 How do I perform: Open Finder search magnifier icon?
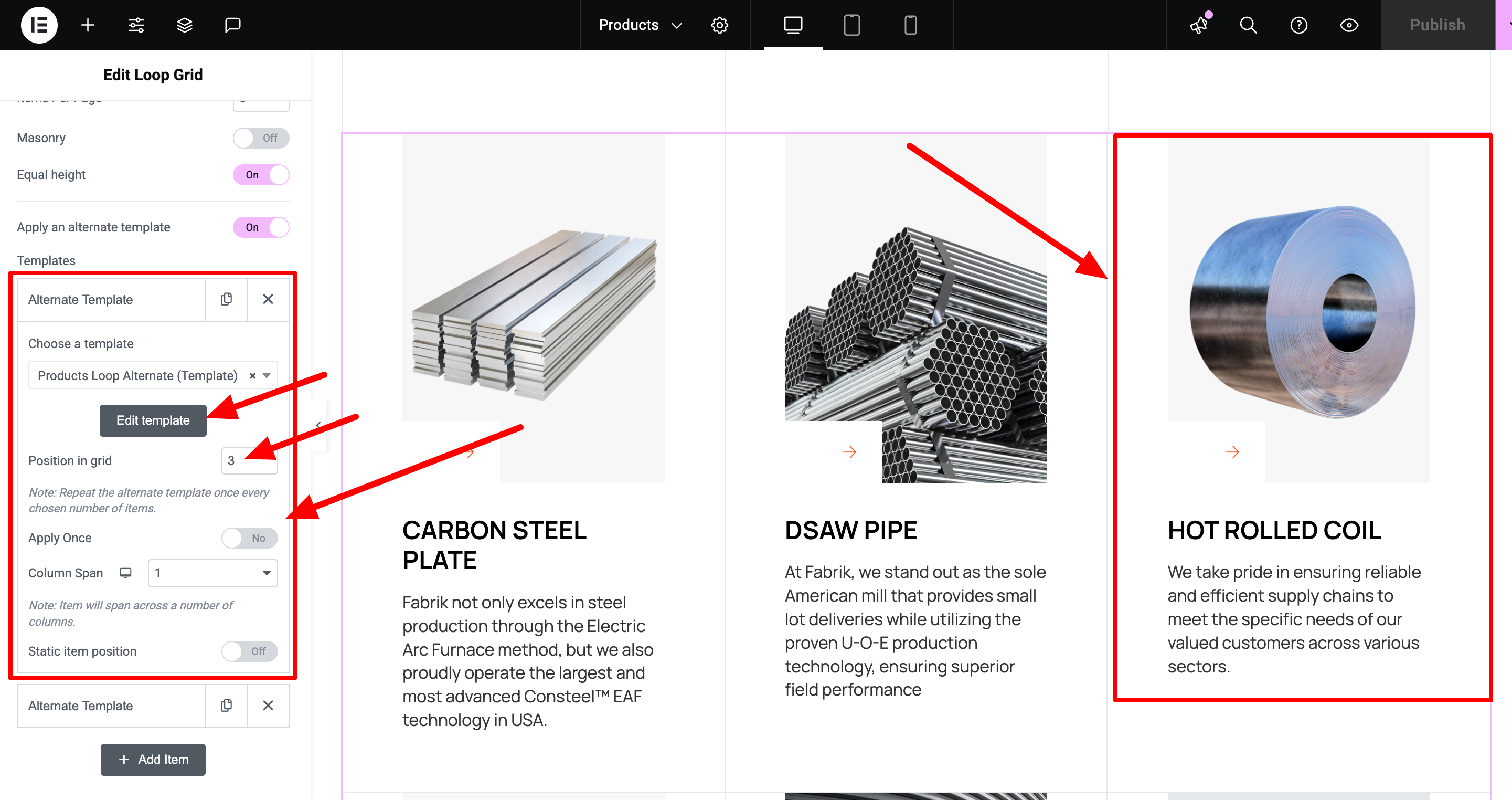1248,25
